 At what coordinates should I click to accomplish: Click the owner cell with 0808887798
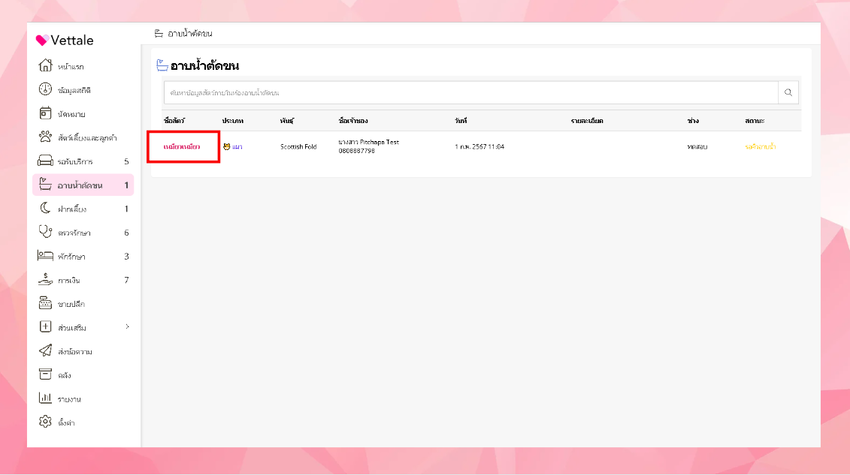click(x=369, y=146)
